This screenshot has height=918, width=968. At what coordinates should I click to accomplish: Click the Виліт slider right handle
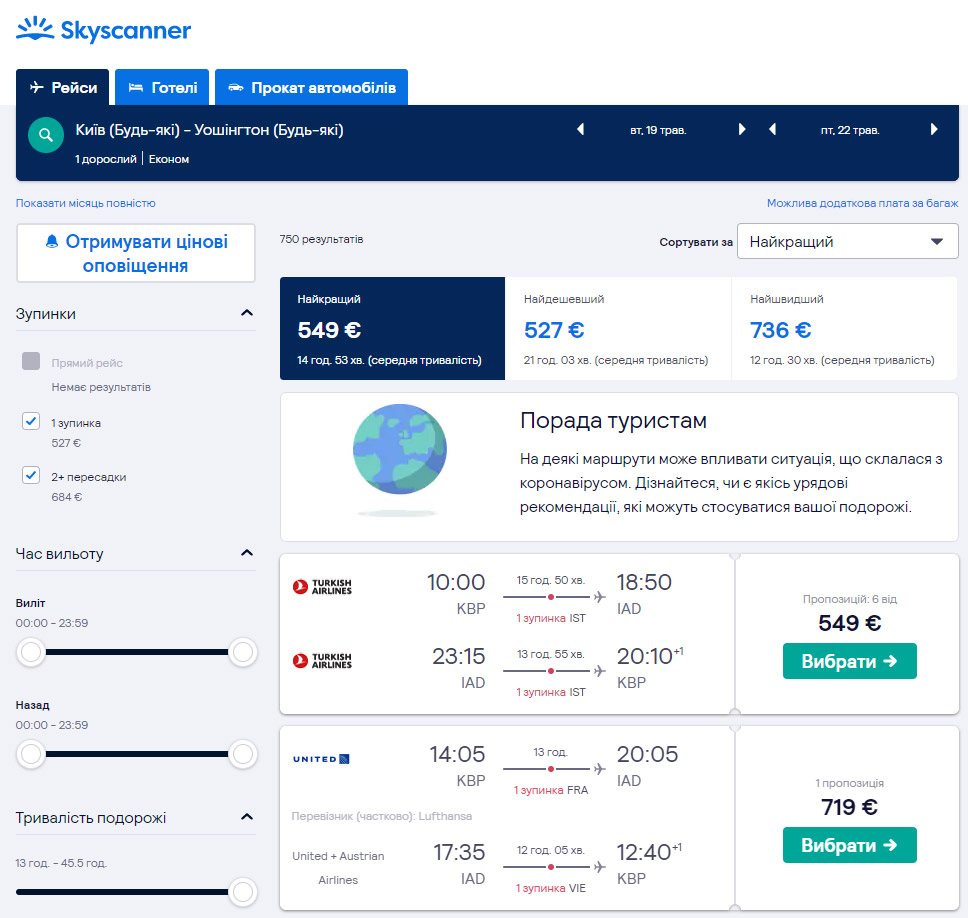coord(243,652)
